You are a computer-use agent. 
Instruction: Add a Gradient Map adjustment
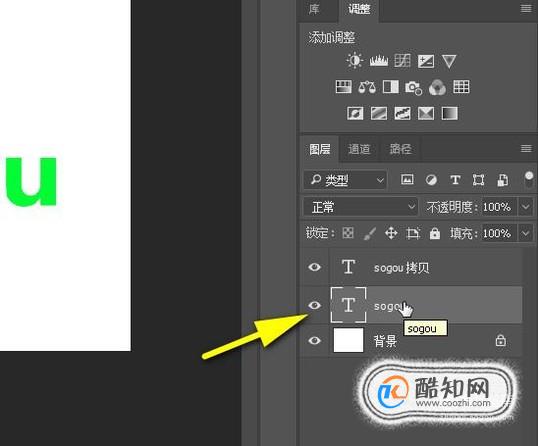coord(449,113)
